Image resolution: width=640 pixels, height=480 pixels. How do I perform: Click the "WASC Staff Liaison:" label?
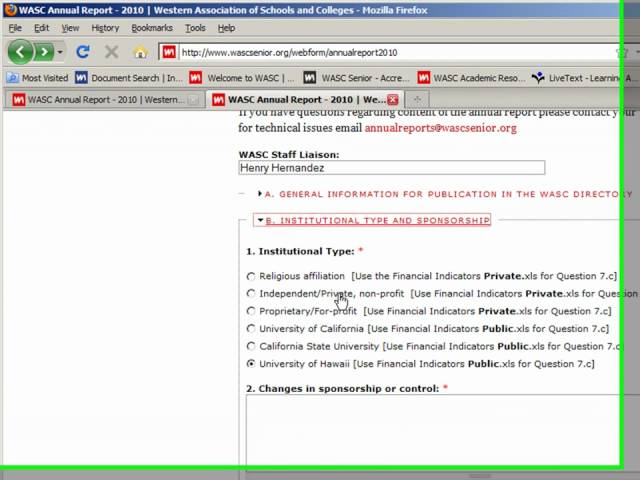pyautogui.click(x=289, y=155)
